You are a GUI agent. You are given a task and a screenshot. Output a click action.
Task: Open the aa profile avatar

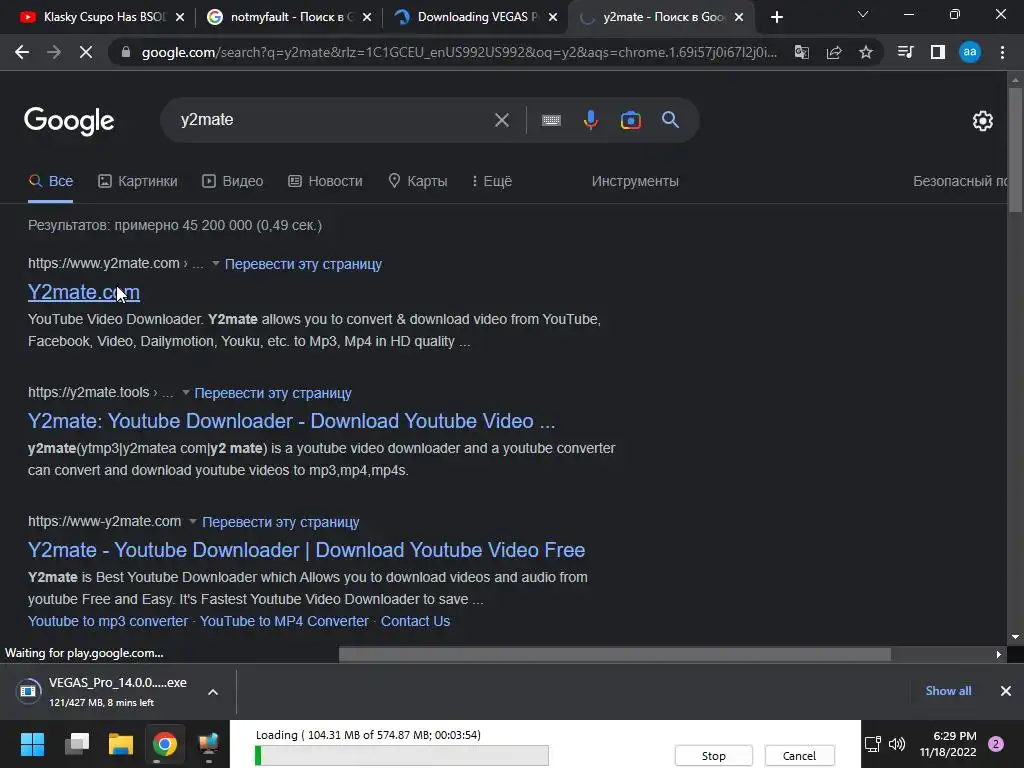[970, 52]
